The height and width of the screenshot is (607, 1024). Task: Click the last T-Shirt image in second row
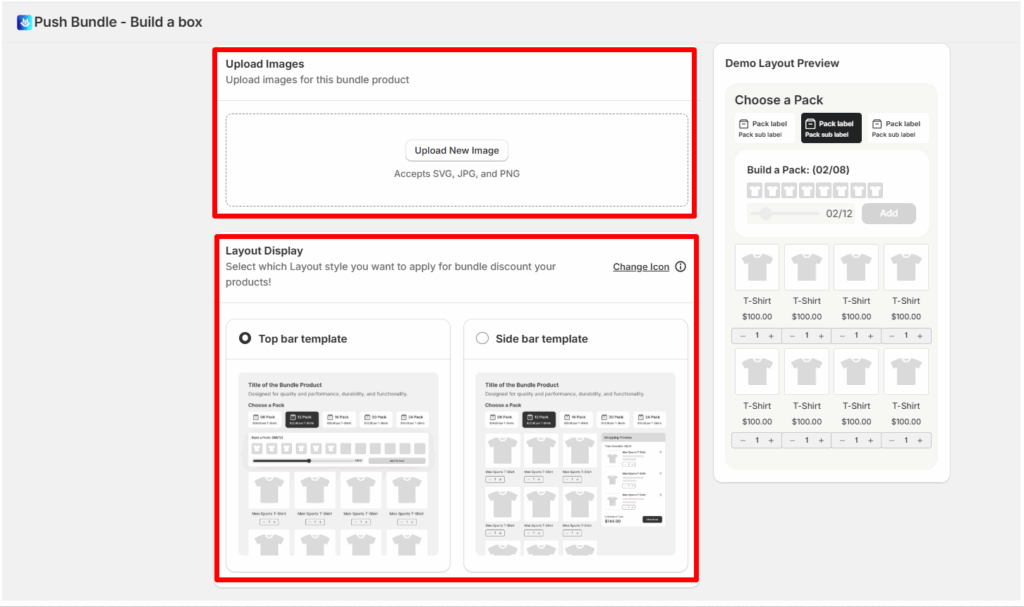click(x=906, y=371)
